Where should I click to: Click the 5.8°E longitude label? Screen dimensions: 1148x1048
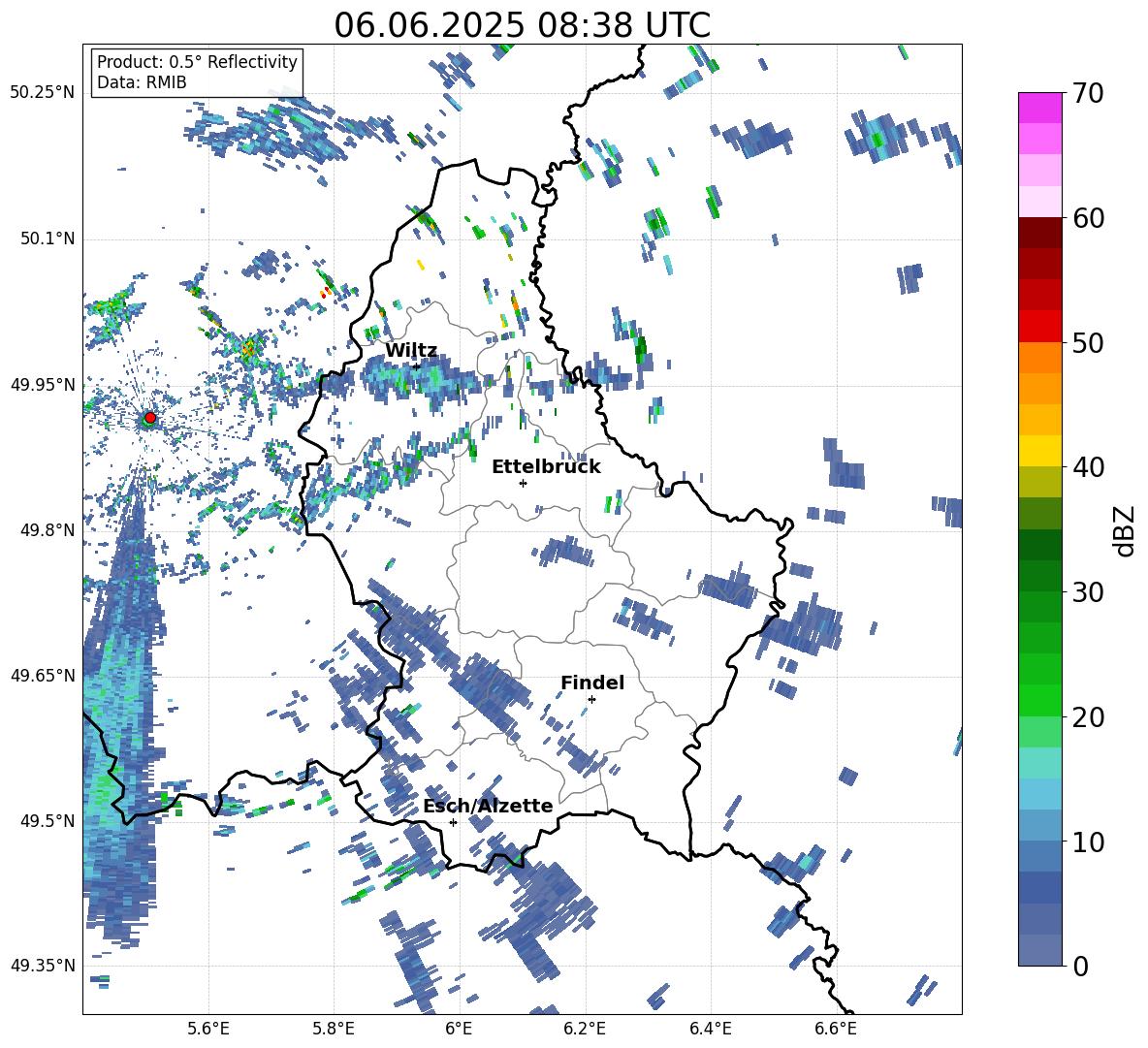coord(334,1029)
